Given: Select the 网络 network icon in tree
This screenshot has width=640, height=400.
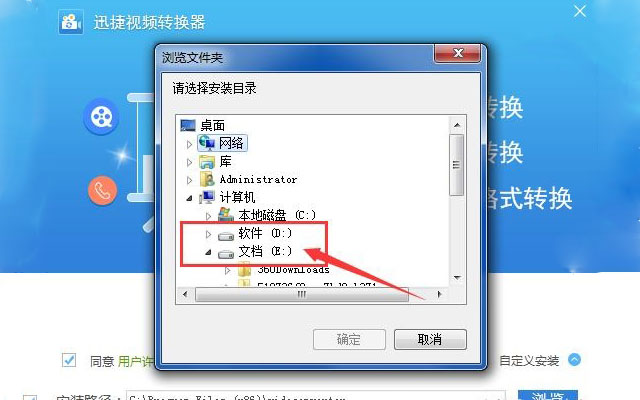Looking at the screenshot, I should [207, 143].
